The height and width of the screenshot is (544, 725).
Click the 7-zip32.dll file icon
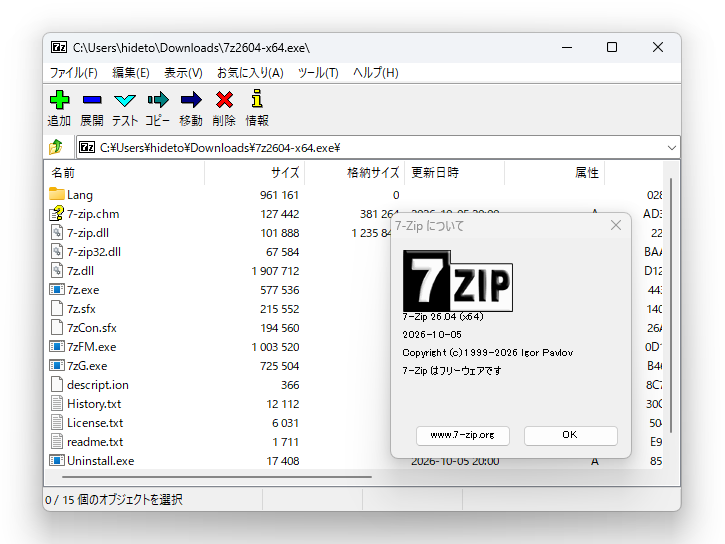(56, 251)
